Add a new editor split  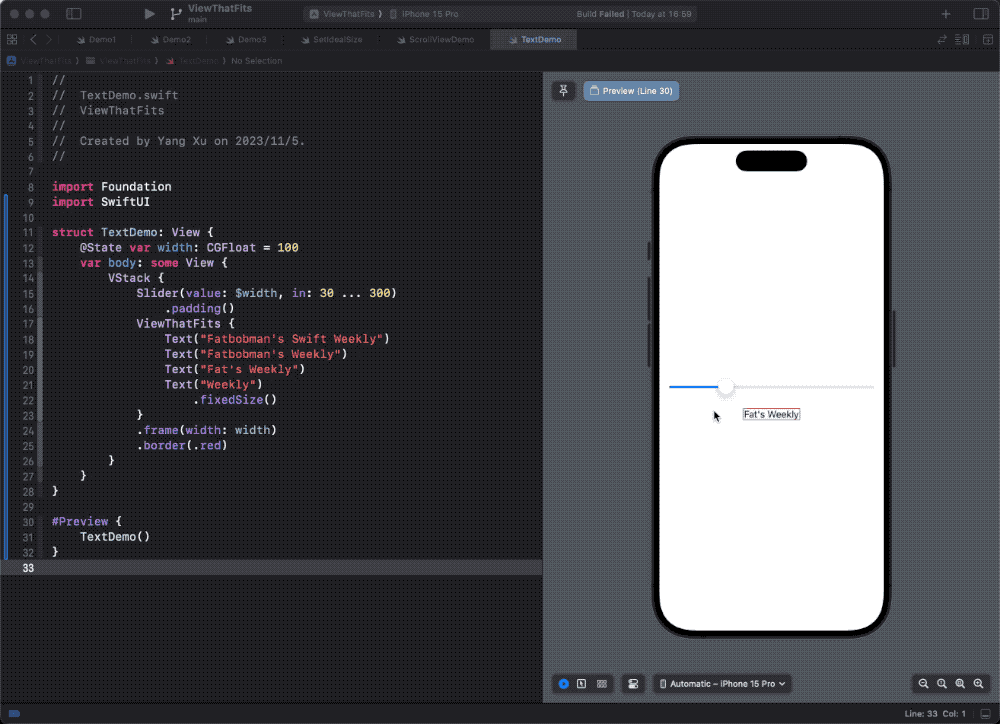click(987, 39)
